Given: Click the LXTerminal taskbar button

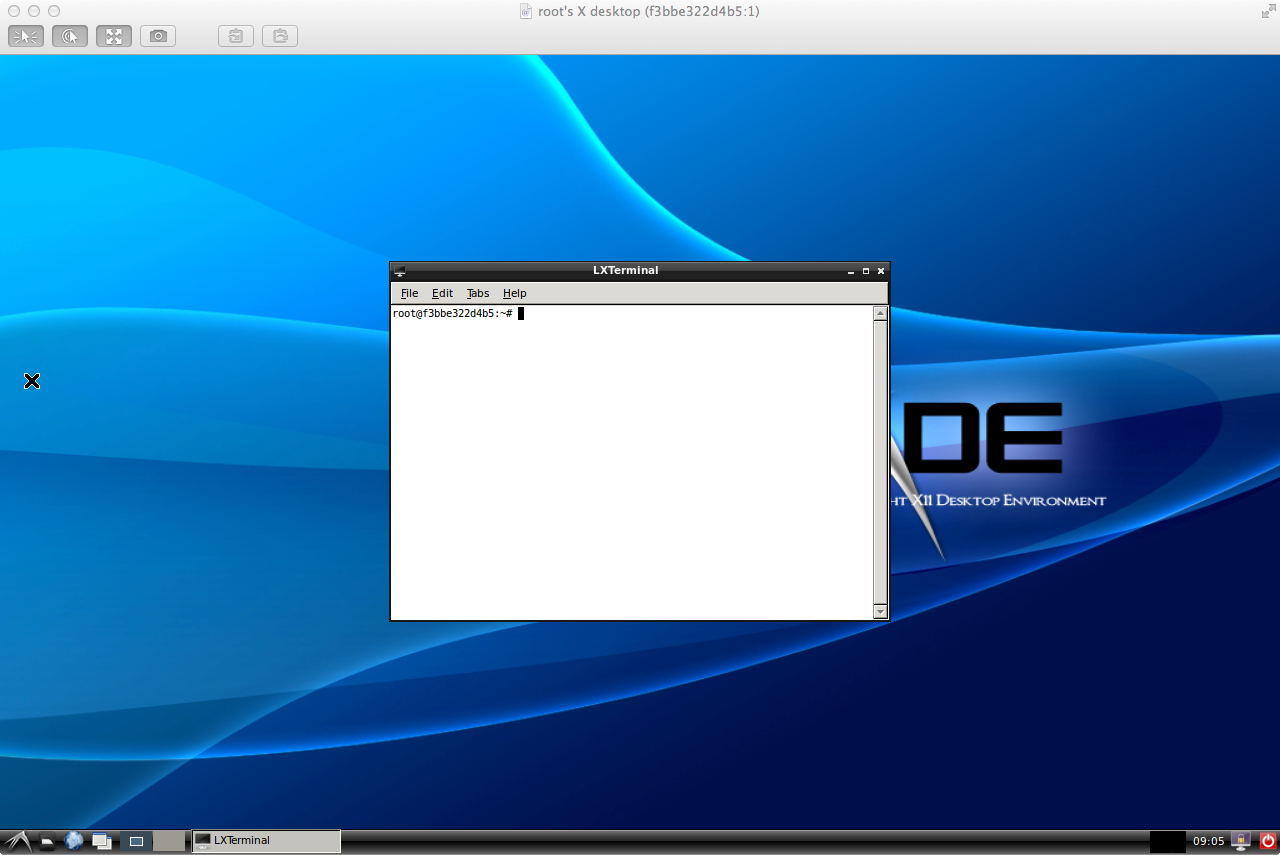Looking at the screenshot, I should tap(266, 841).
